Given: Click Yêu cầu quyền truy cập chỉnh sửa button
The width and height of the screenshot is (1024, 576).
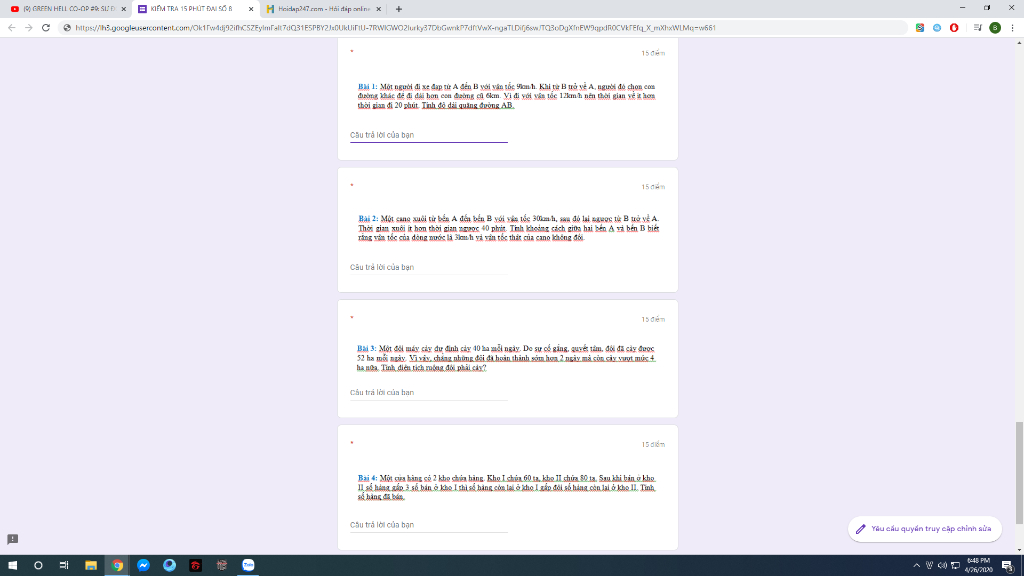Looking at the screenshot, I should (x=924, y=529).
